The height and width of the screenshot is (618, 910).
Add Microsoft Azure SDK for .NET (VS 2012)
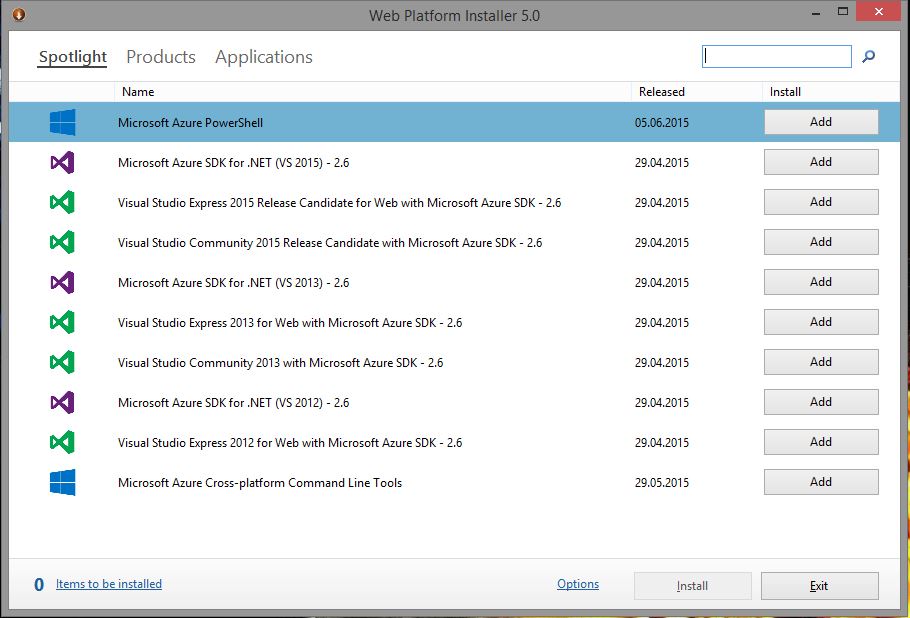[x=821, y=402]
